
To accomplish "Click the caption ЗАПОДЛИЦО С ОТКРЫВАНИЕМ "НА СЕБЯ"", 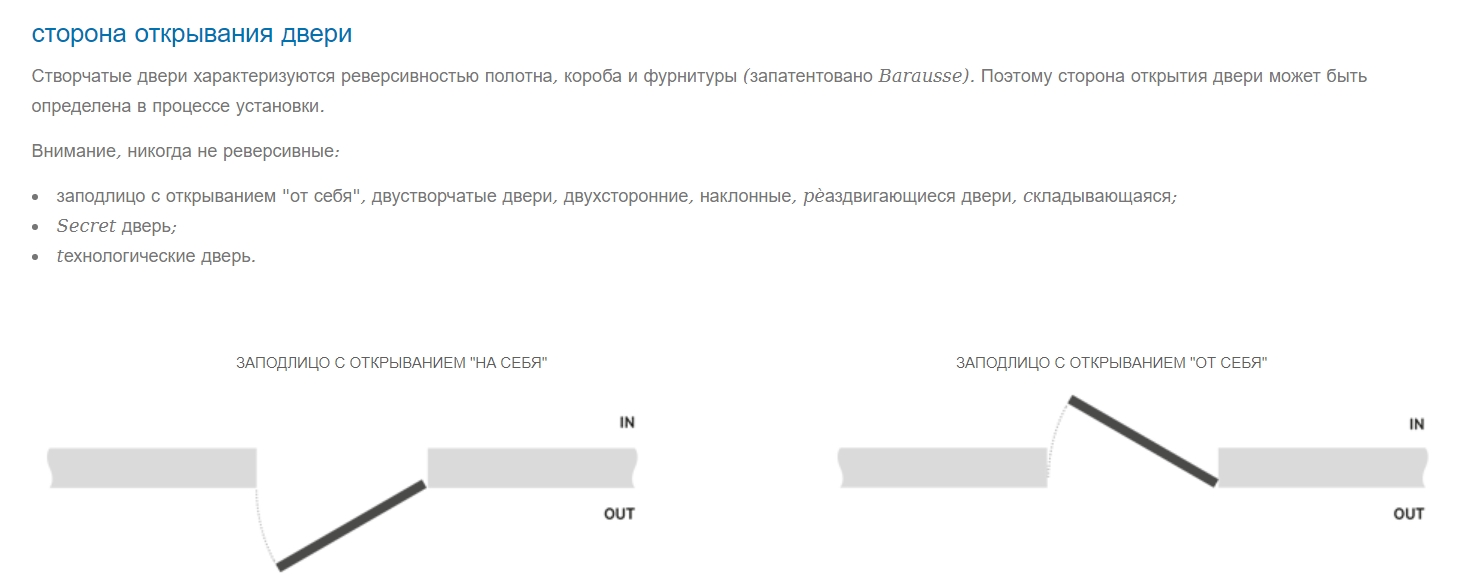I will tap(392, 363).
